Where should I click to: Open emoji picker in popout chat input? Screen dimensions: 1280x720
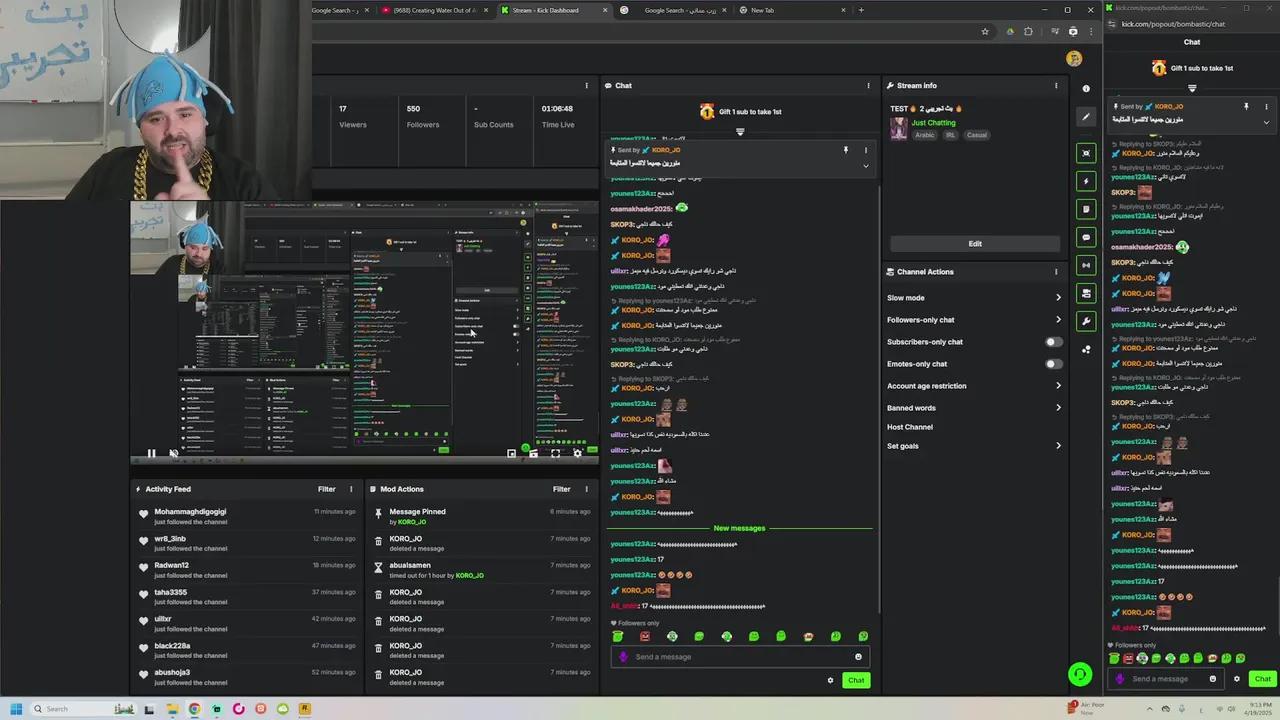(x=1213, y=679)
